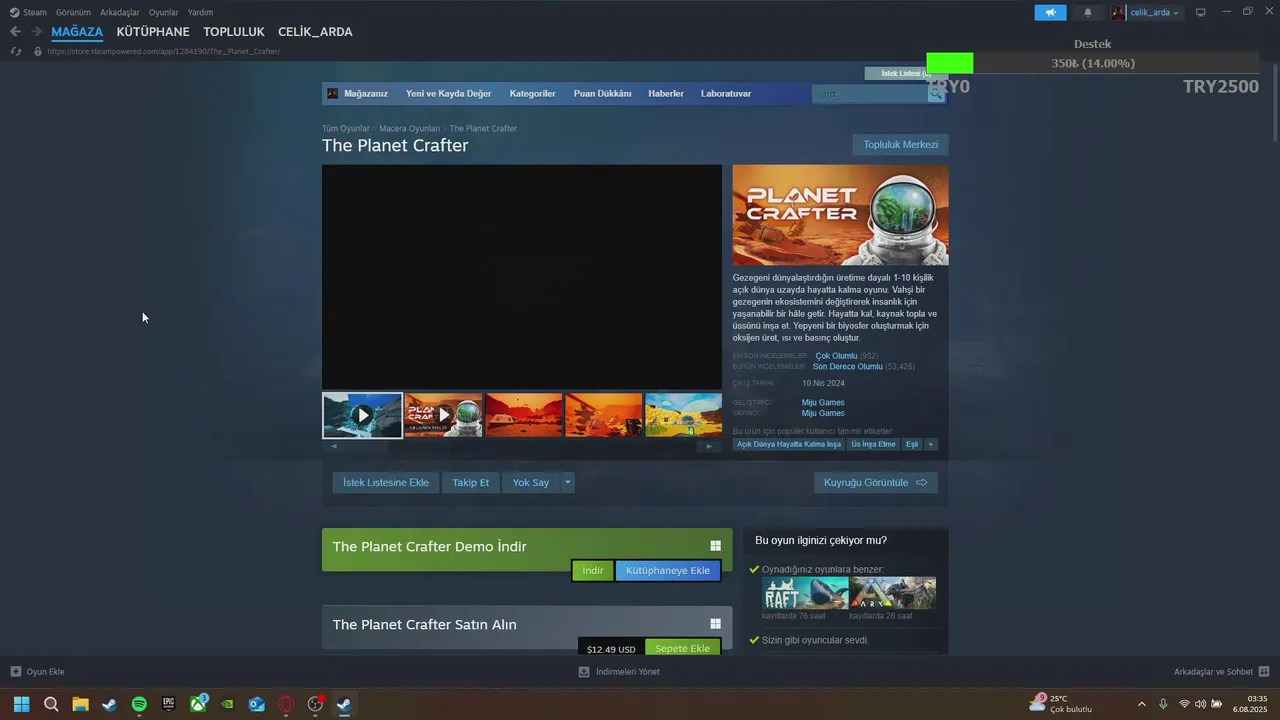This screenshot has height=720, width=1280.
Task: Go to Macera Oyunları breadcrumb
Action: click(409, 129)
